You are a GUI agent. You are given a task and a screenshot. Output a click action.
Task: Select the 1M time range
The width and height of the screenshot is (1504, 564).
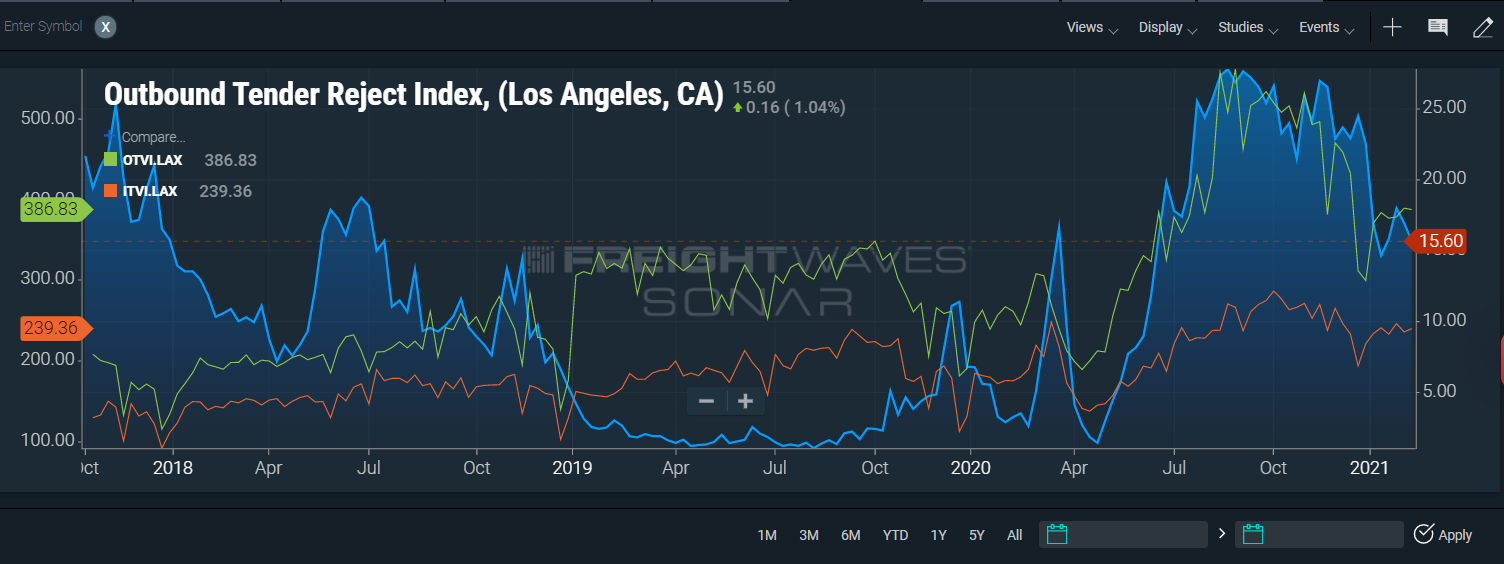(767, 535)
